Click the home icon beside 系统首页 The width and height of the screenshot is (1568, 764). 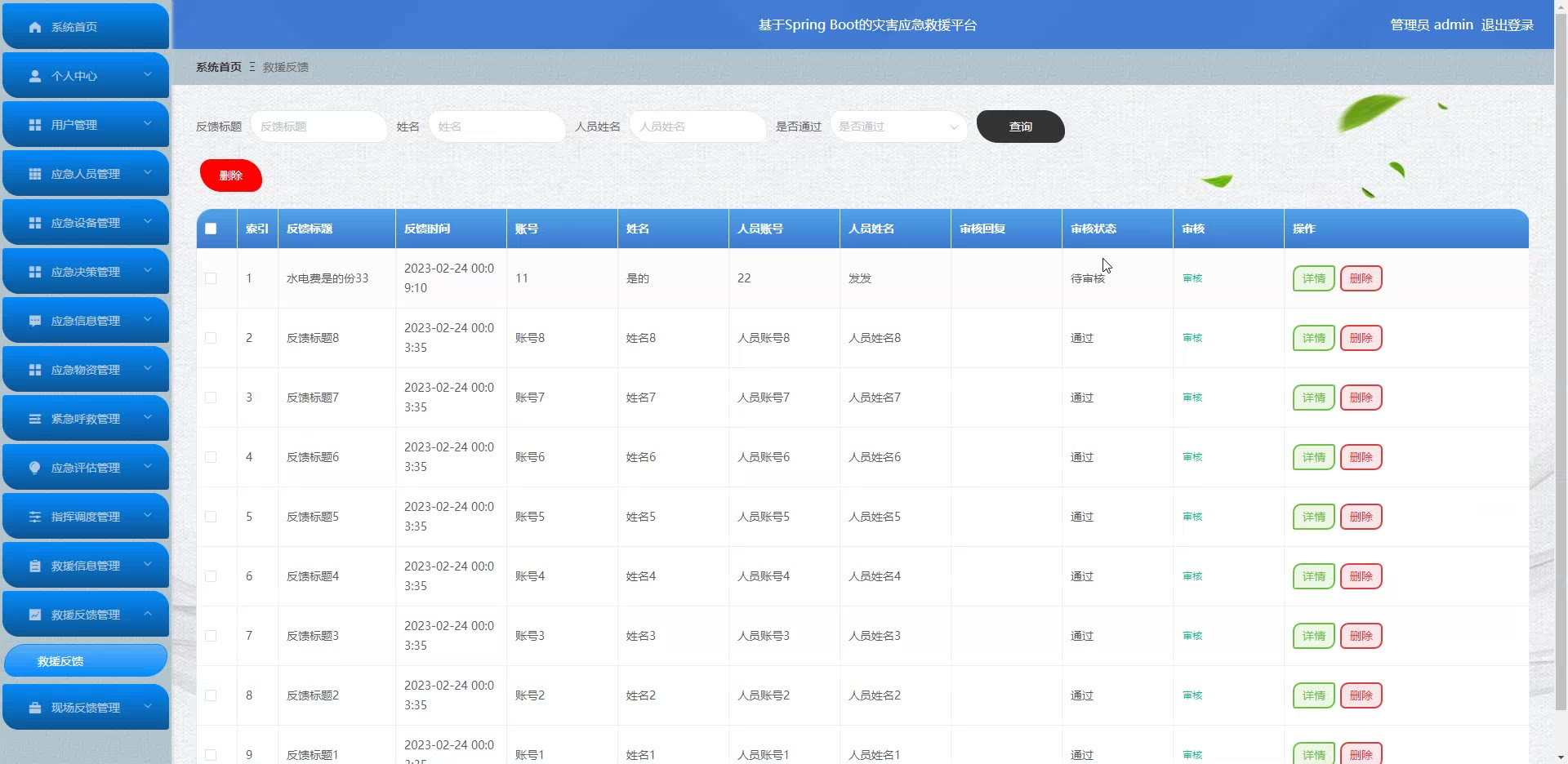[35, 27]
